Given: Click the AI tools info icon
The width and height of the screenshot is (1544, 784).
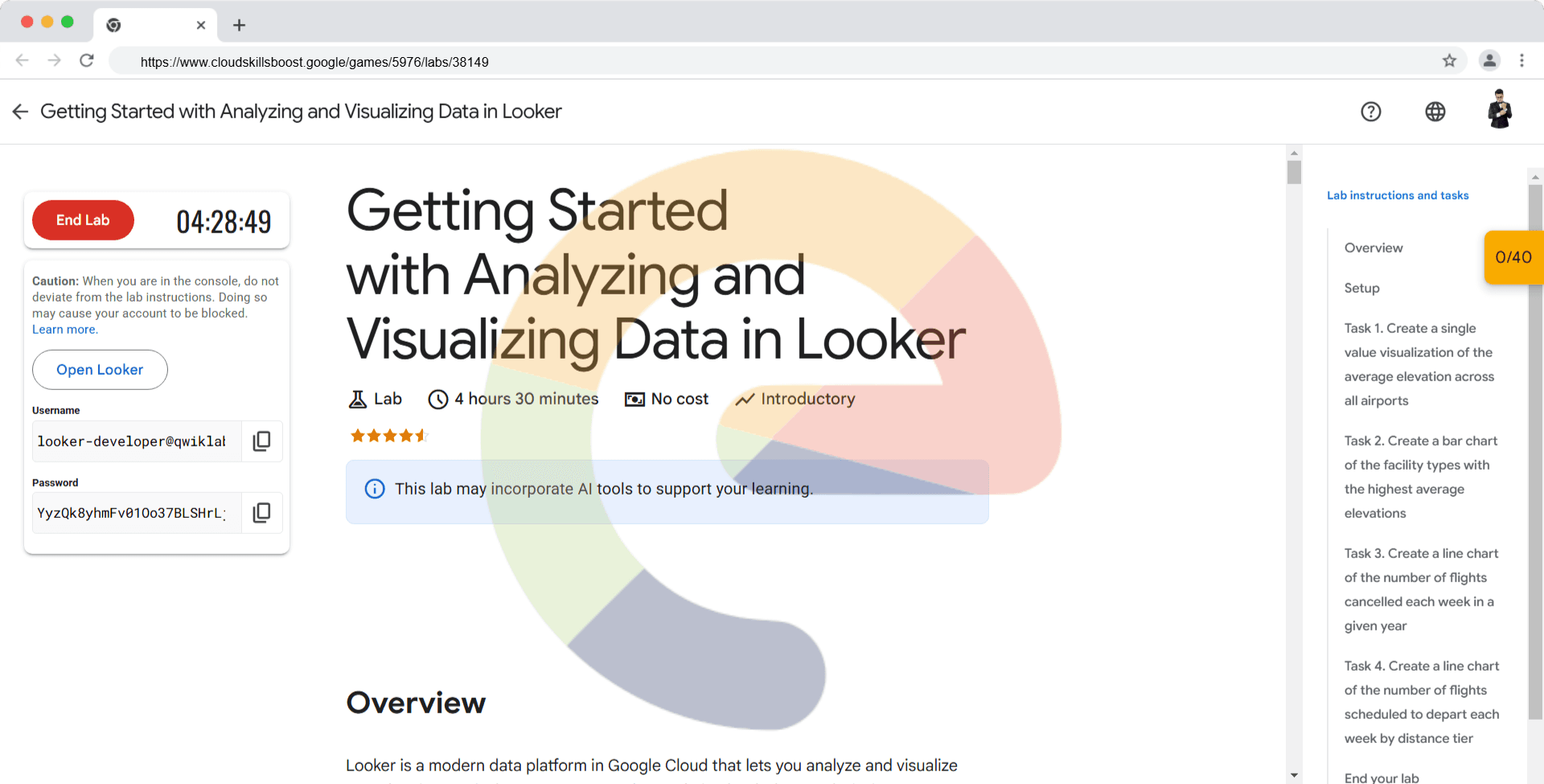Looking at the screenshot, I should pos(375,489).
